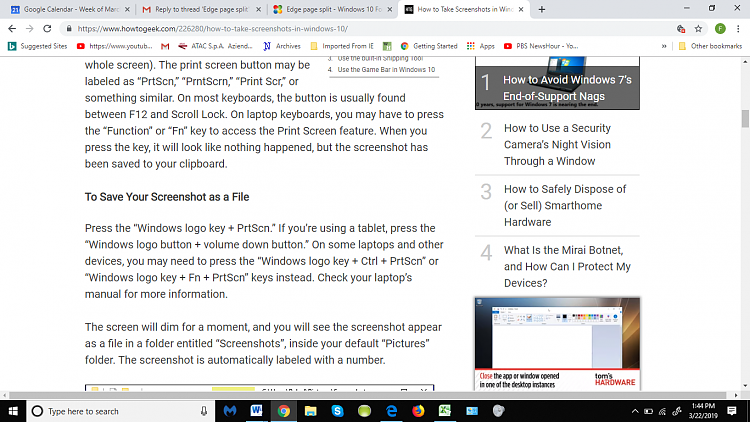Click the browser forward arrow
This screenshot has height=422, width=750.
30,29
